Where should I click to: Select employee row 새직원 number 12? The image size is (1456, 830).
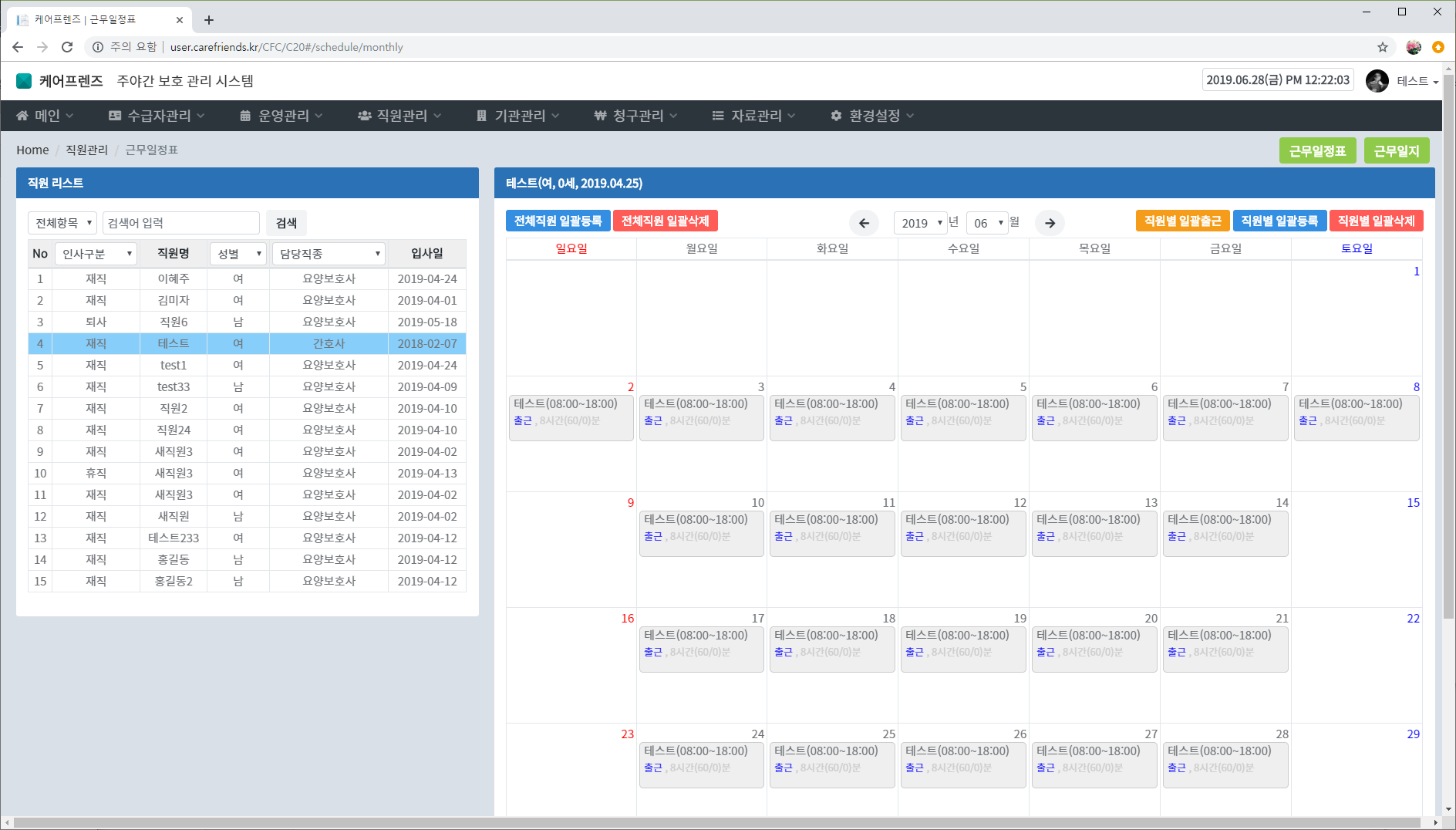[x=247, y=517]
